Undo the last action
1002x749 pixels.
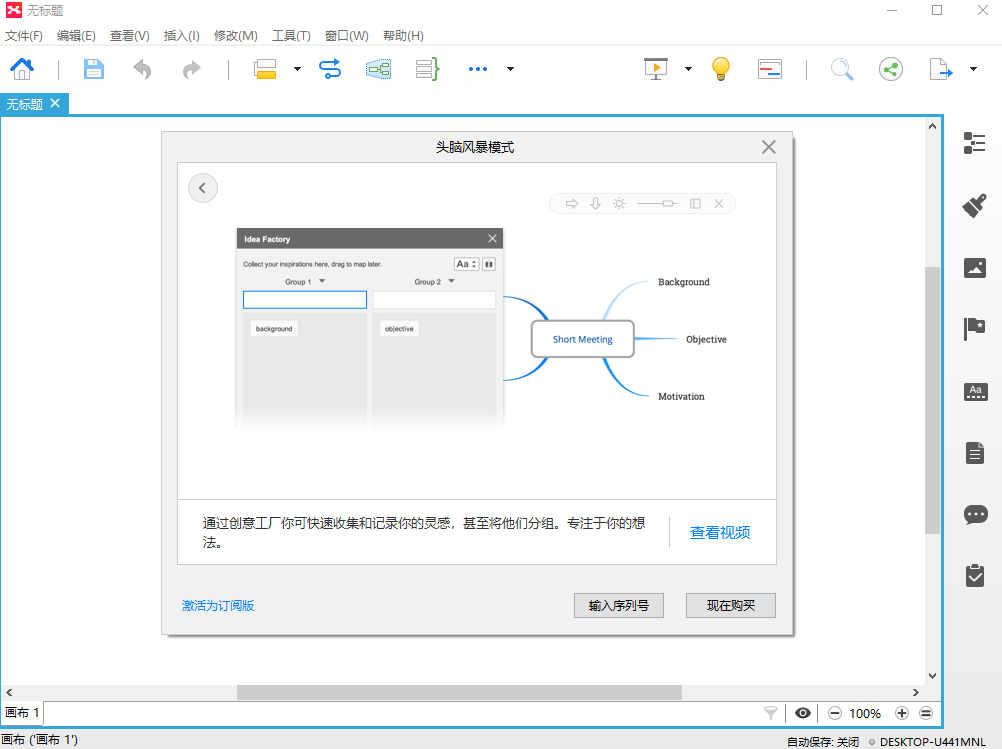tap(142, 69)
